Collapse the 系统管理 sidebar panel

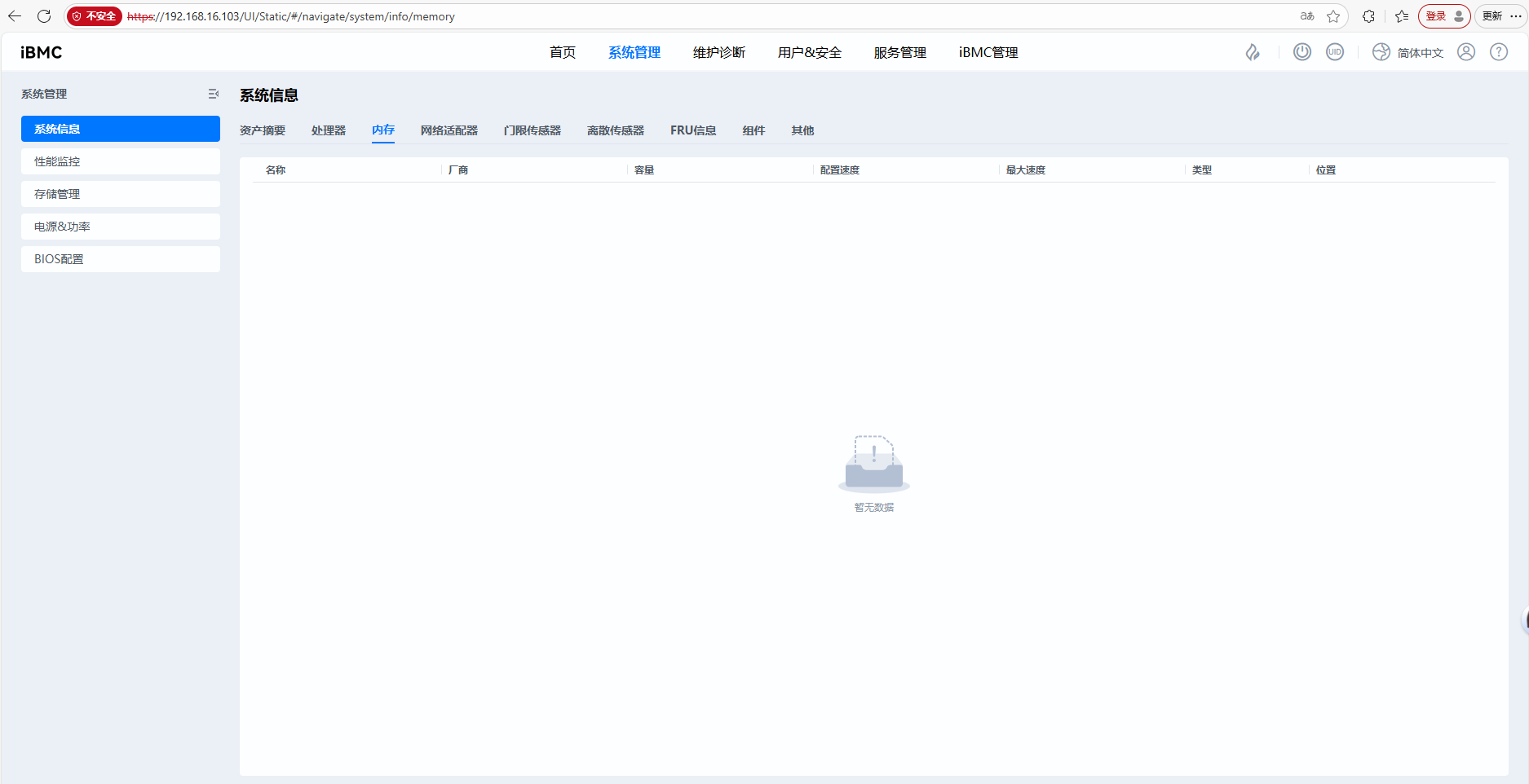214,95
